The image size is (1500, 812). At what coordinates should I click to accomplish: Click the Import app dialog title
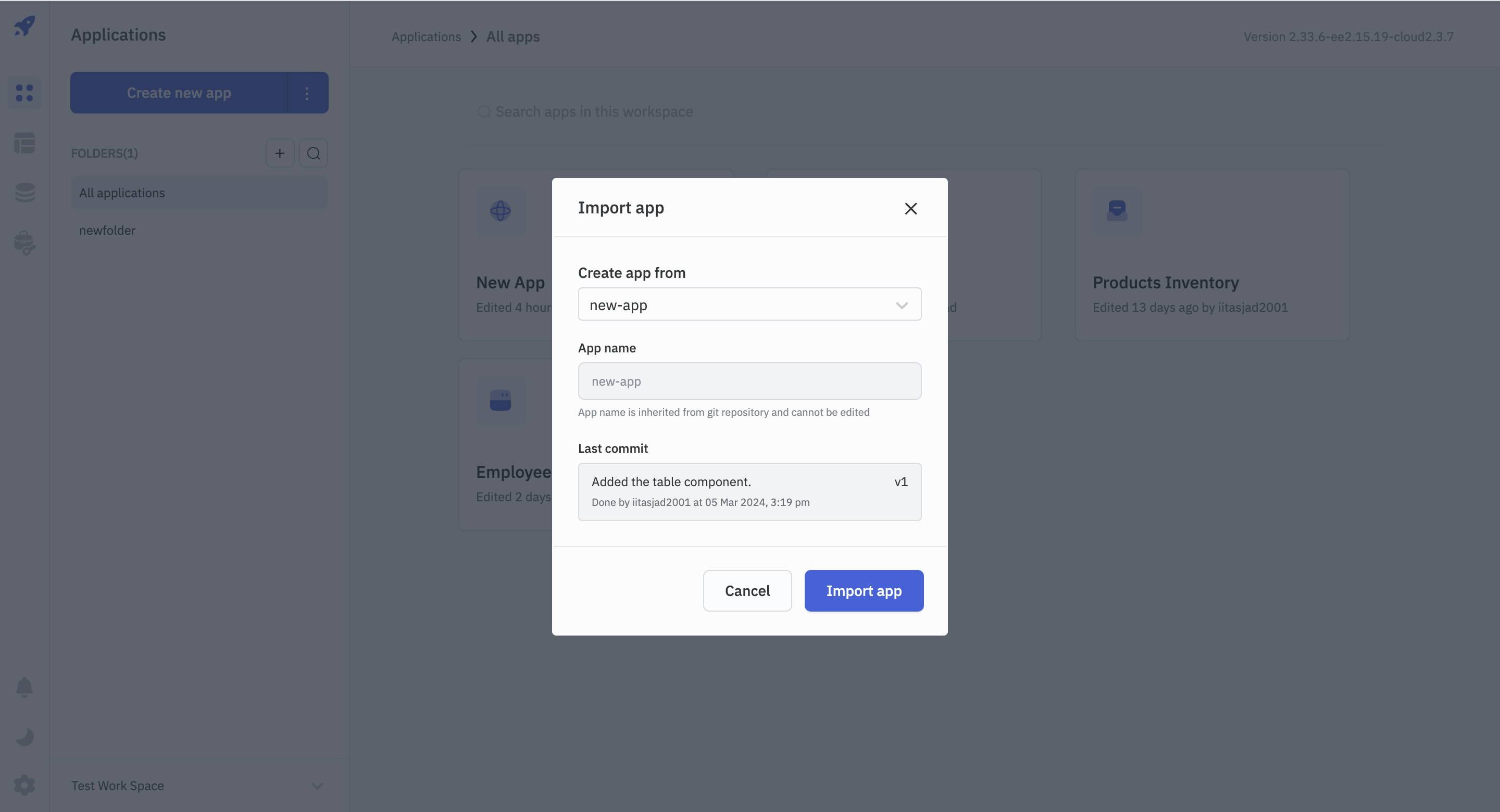click(621, 208)
